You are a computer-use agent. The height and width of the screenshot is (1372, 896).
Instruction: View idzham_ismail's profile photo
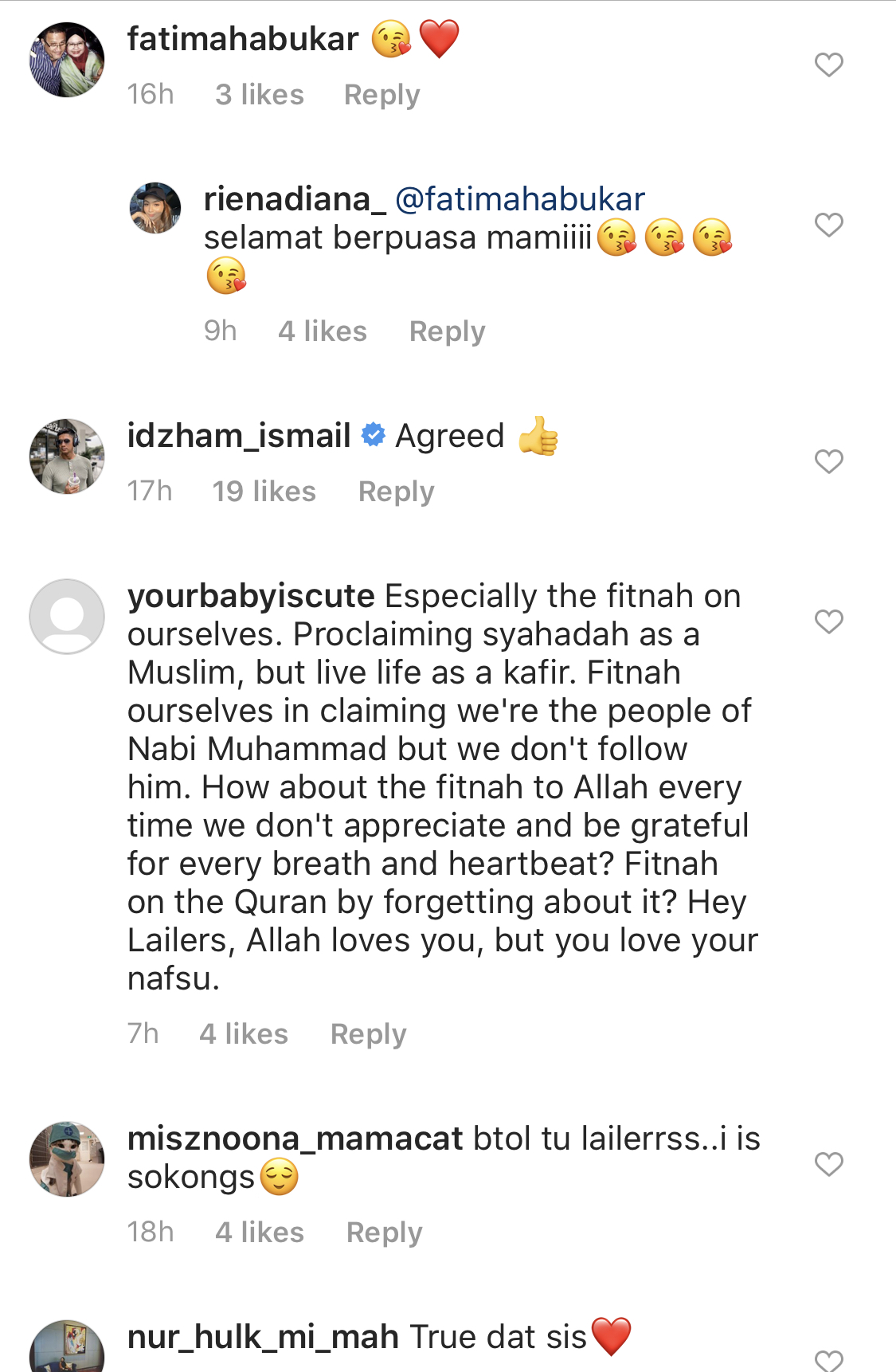pyautogui.click(x=67, y=457)
